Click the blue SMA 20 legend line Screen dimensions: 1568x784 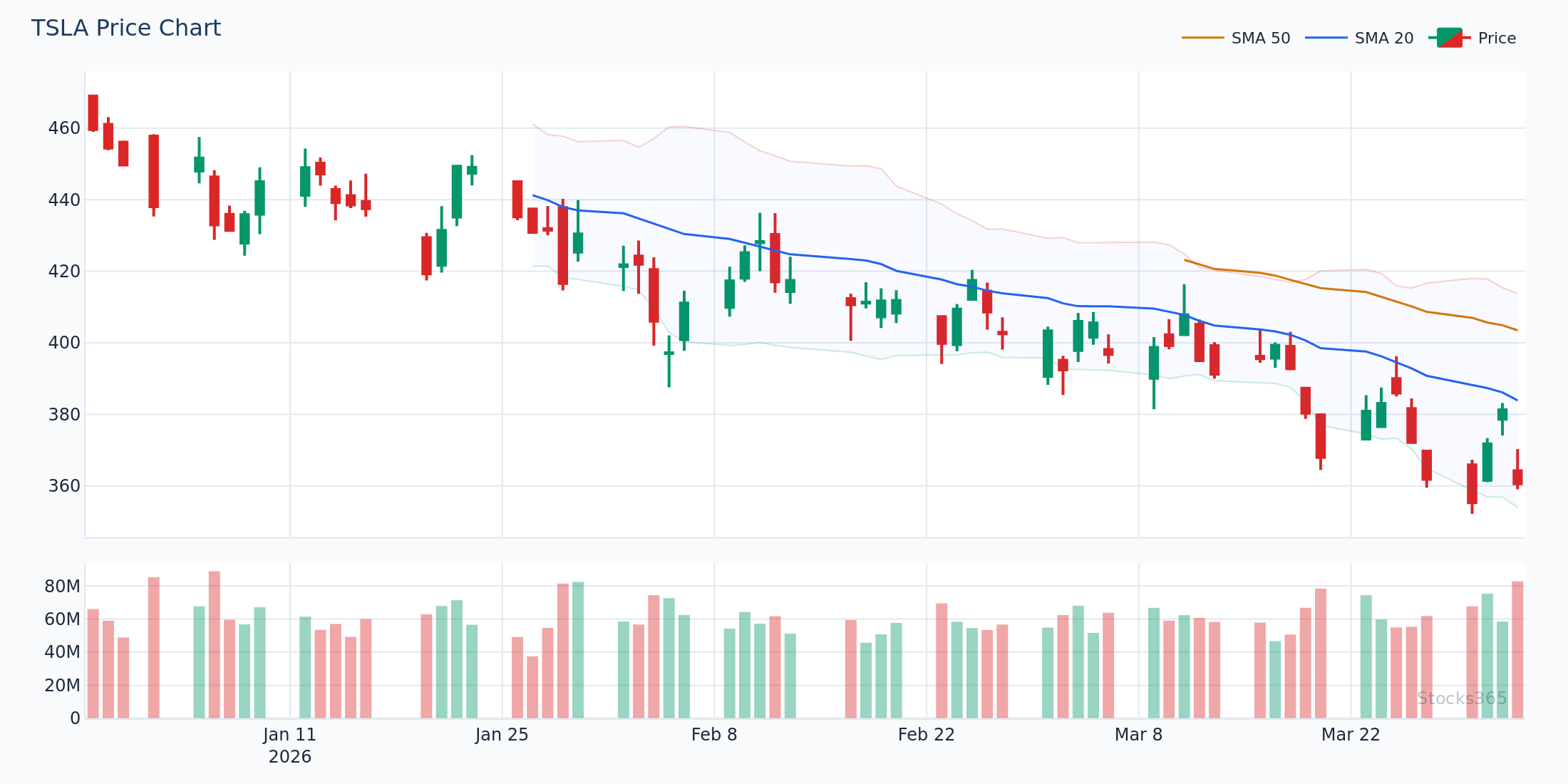tap(1326, 38)
